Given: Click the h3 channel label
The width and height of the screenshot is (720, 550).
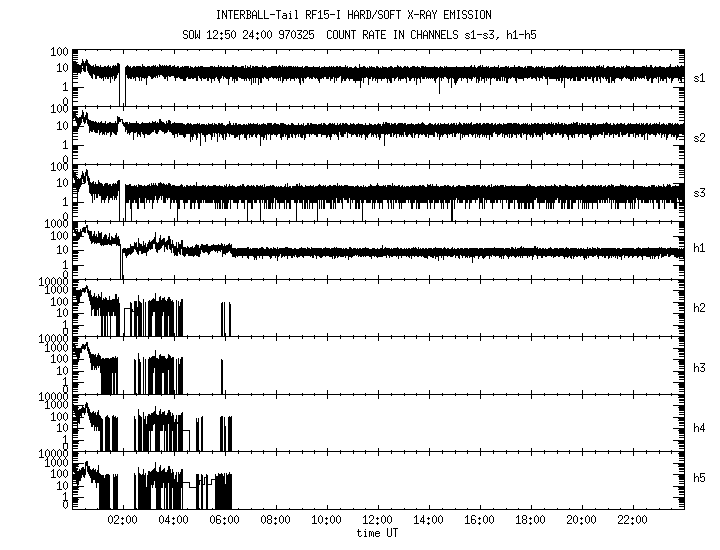Looking at the screenshot, I should point(698,367).
